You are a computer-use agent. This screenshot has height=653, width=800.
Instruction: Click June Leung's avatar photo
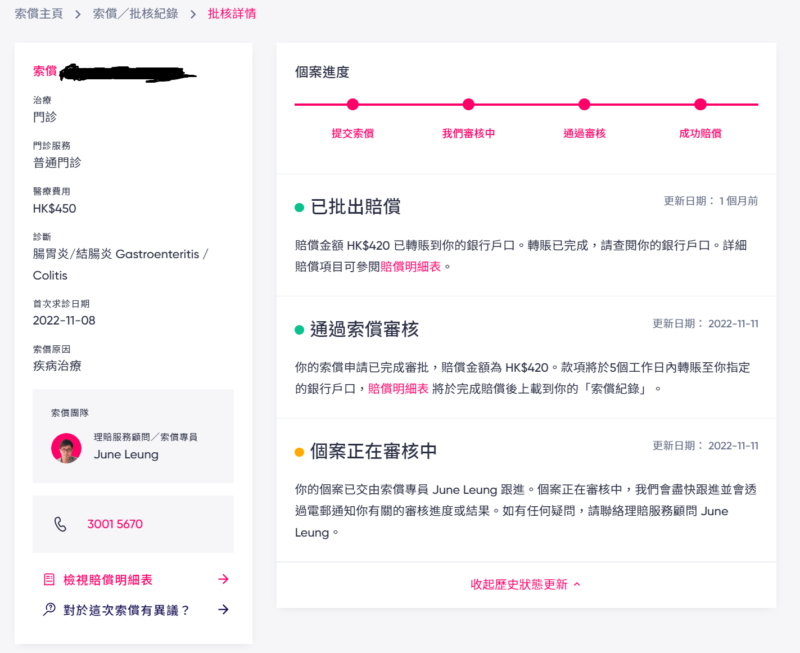(x=66, y=447)
